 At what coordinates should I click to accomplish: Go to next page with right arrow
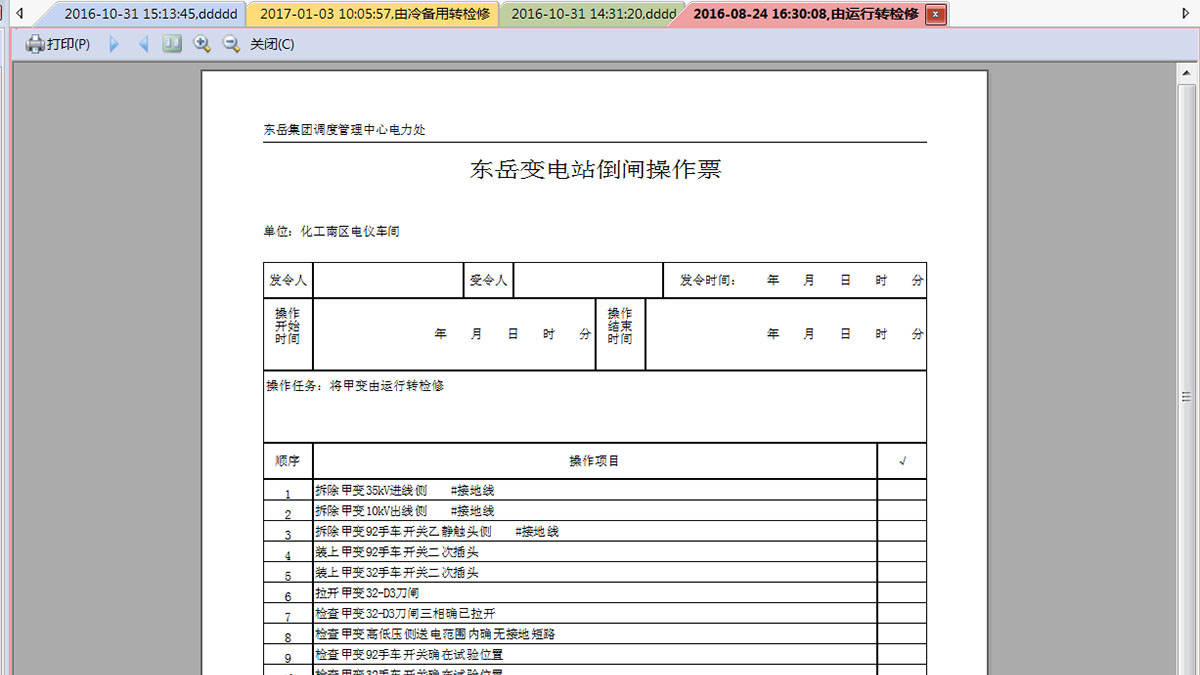pos(114,44)
